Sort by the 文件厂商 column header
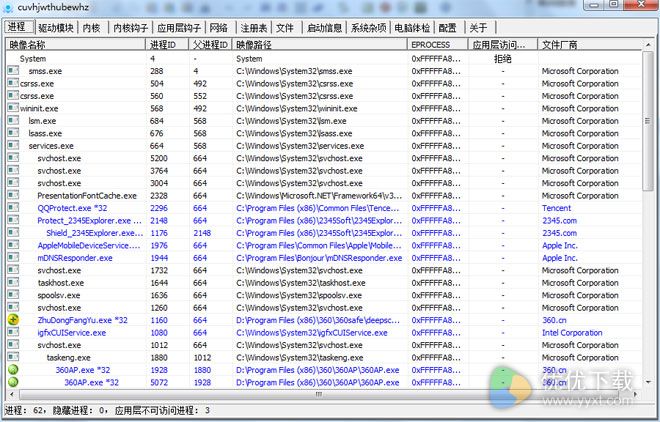The image size is (660, 422). click(589, 44)
